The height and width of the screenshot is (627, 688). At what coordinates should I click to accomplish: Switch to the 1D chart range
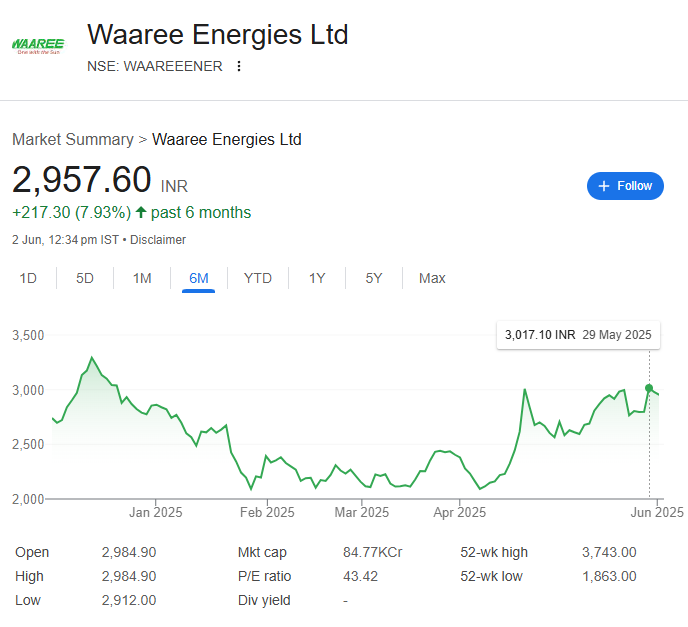(x=28, y=278)
